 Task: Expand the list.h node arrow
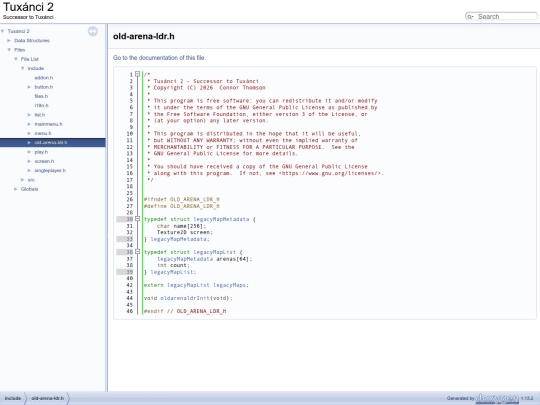pyautogui.click(x=29, y=115)
